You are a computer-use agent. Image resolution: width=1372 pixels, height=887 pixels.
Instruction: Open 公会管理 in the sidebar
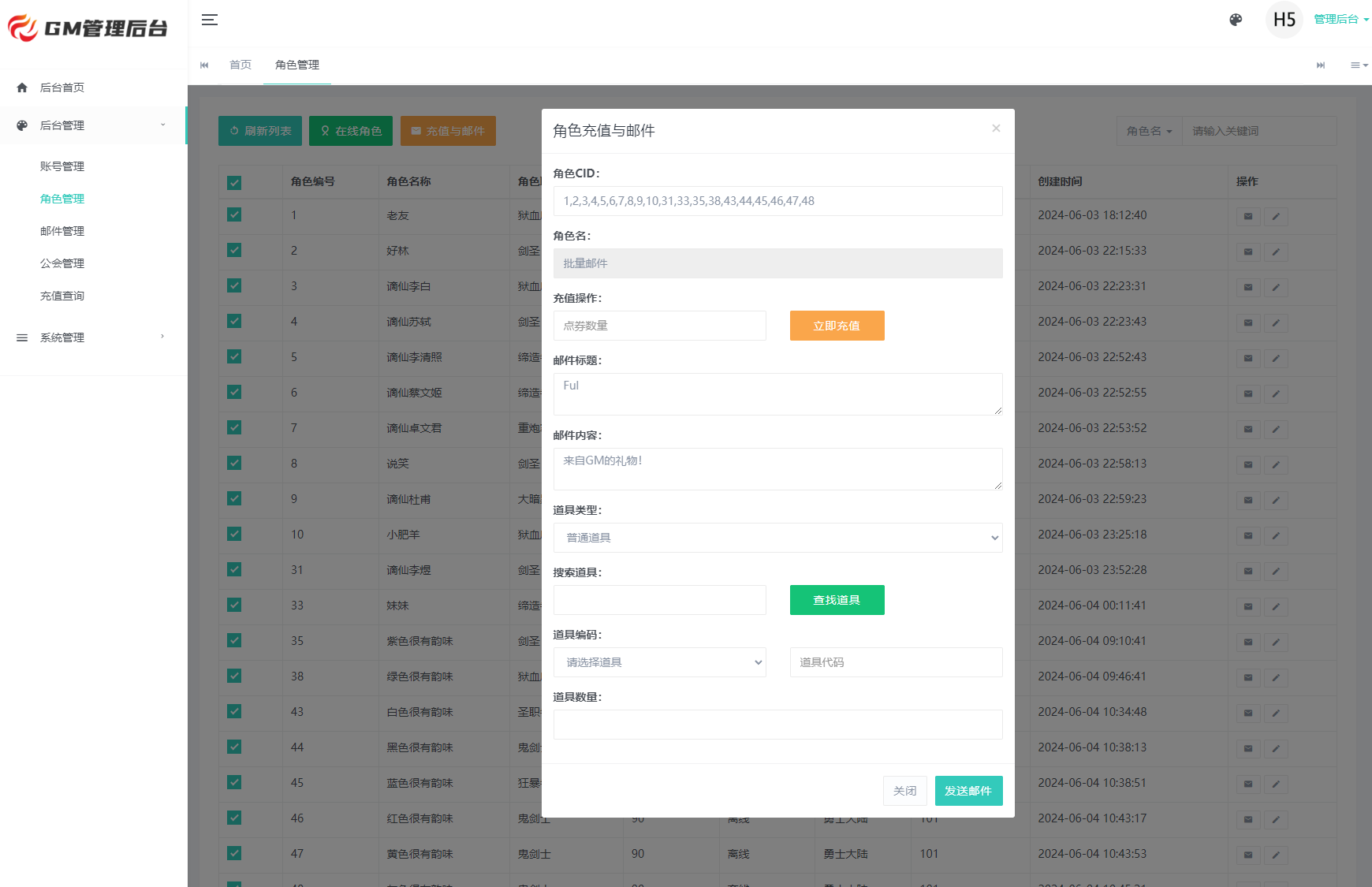tap(62, 263)
